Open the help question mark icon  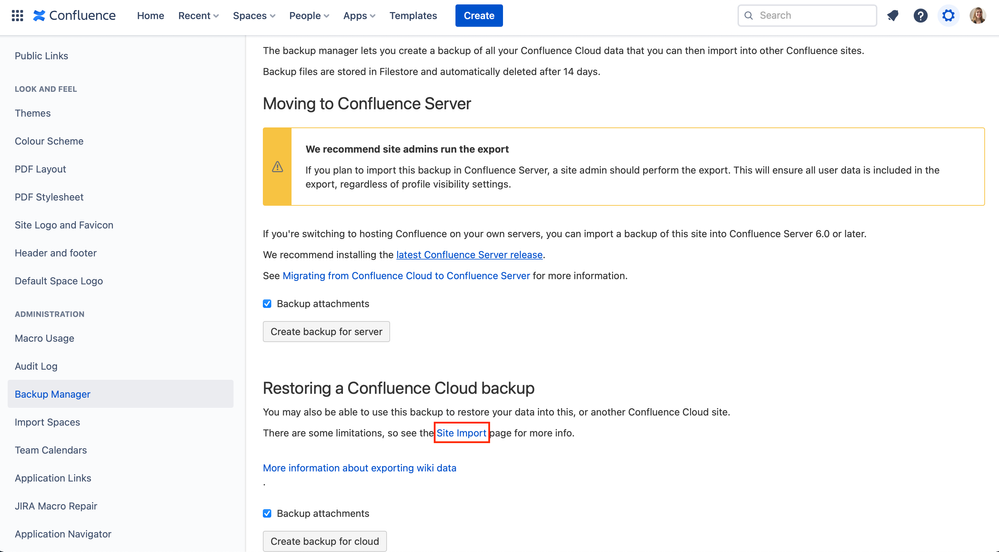point(920,16)
